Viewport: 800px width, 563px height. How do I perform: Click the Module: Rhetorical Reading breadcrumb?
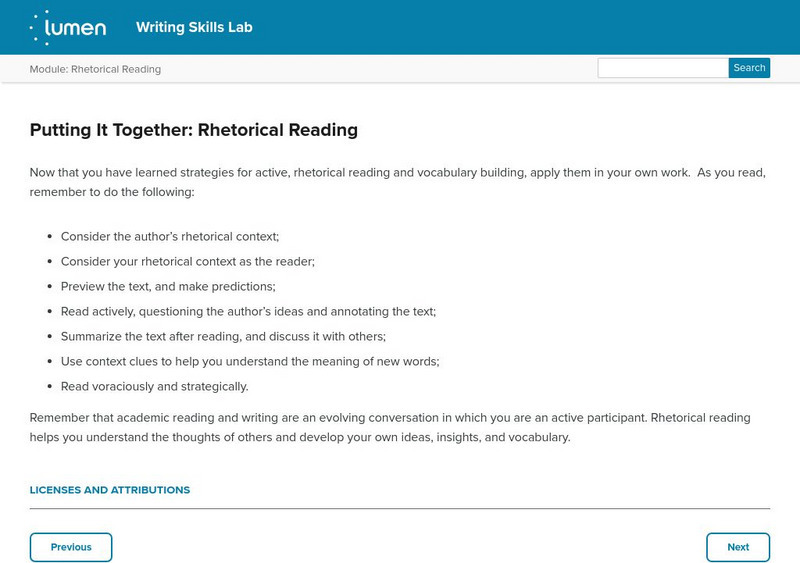[95, 69]
